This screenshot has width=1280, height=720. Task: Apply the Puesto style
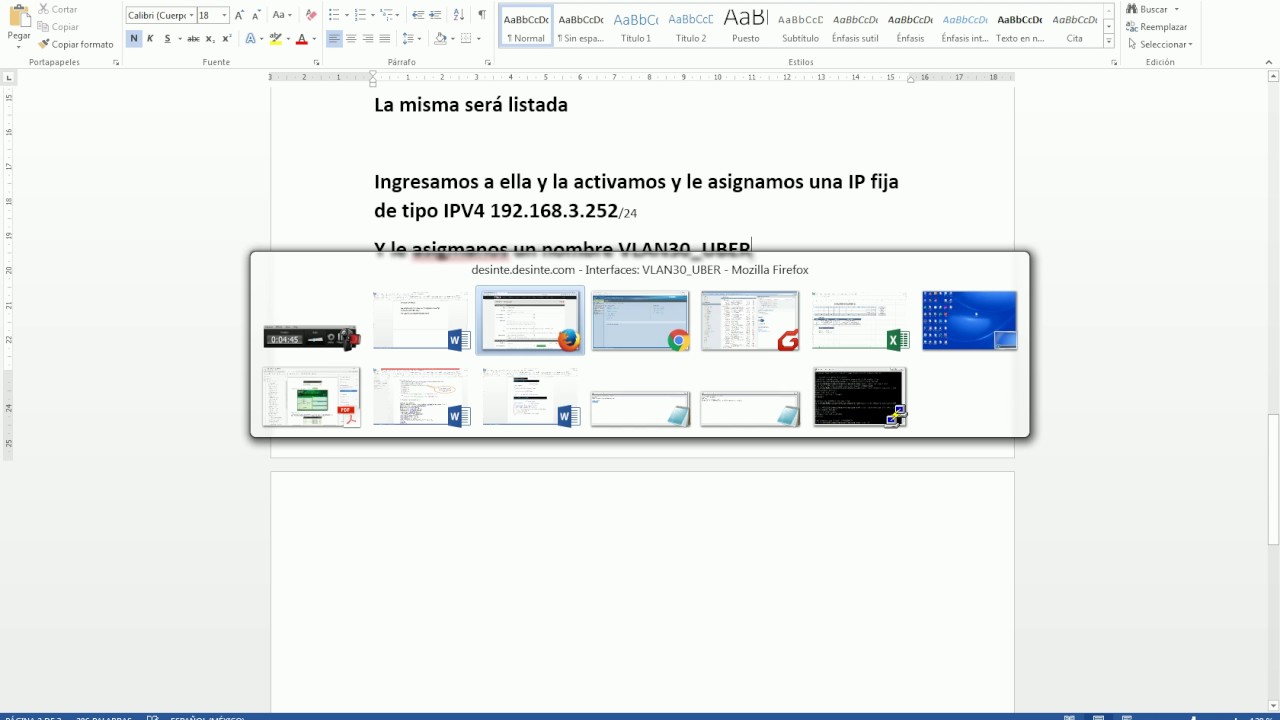746,27
